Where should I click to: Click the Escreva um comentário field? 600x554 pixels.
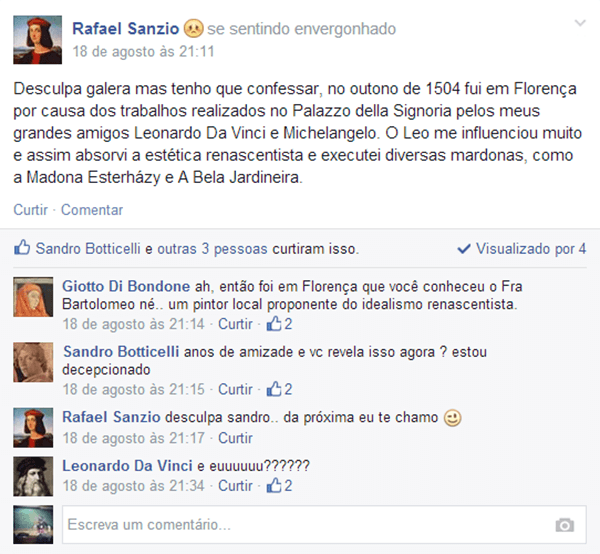click(x=324, y=525)
